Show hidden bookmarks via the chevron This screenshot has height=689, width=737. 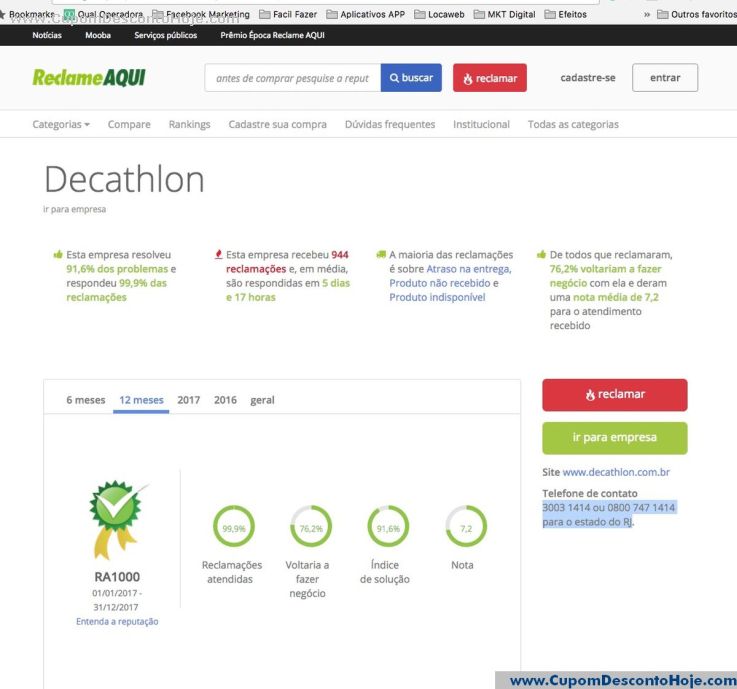pyautogui.click(x=647, y=15)
